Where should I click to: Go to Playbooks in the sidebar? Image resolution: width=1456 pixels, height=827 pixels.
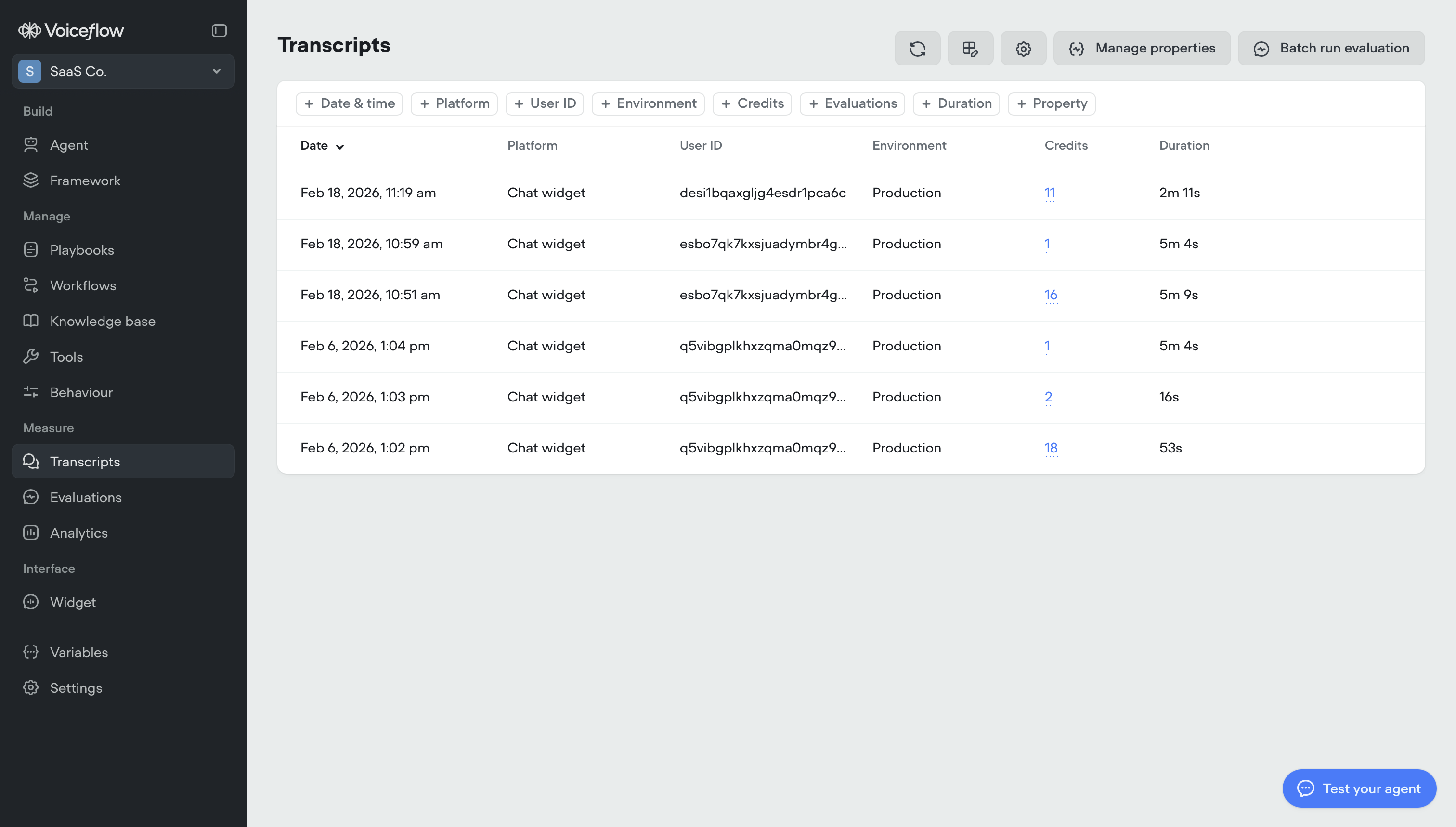[x=82, y=250]
